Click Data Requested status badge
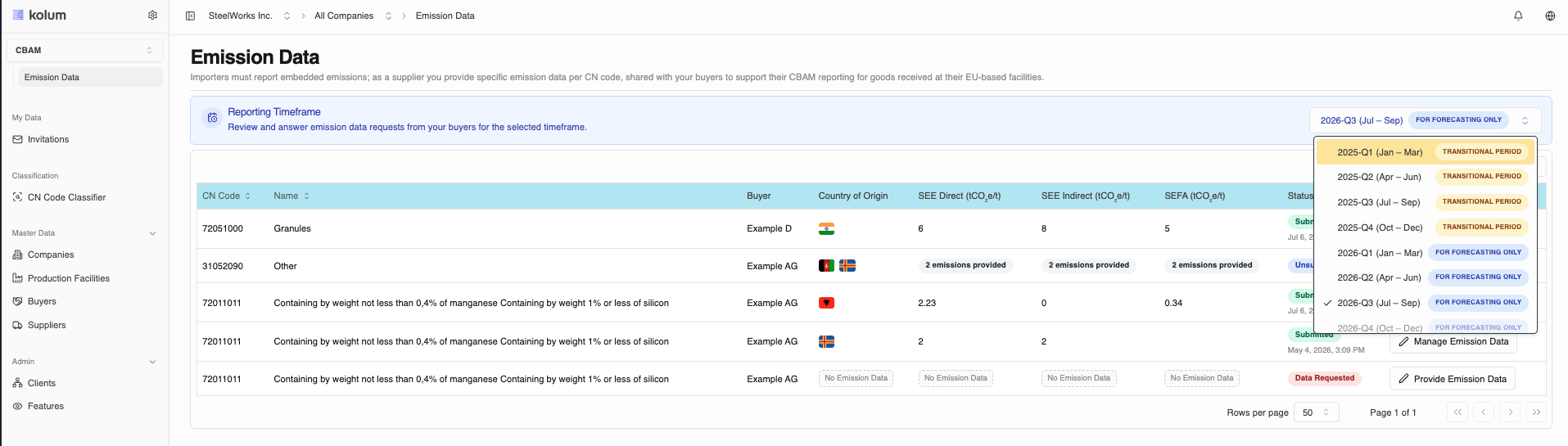 click(1324, 378)
